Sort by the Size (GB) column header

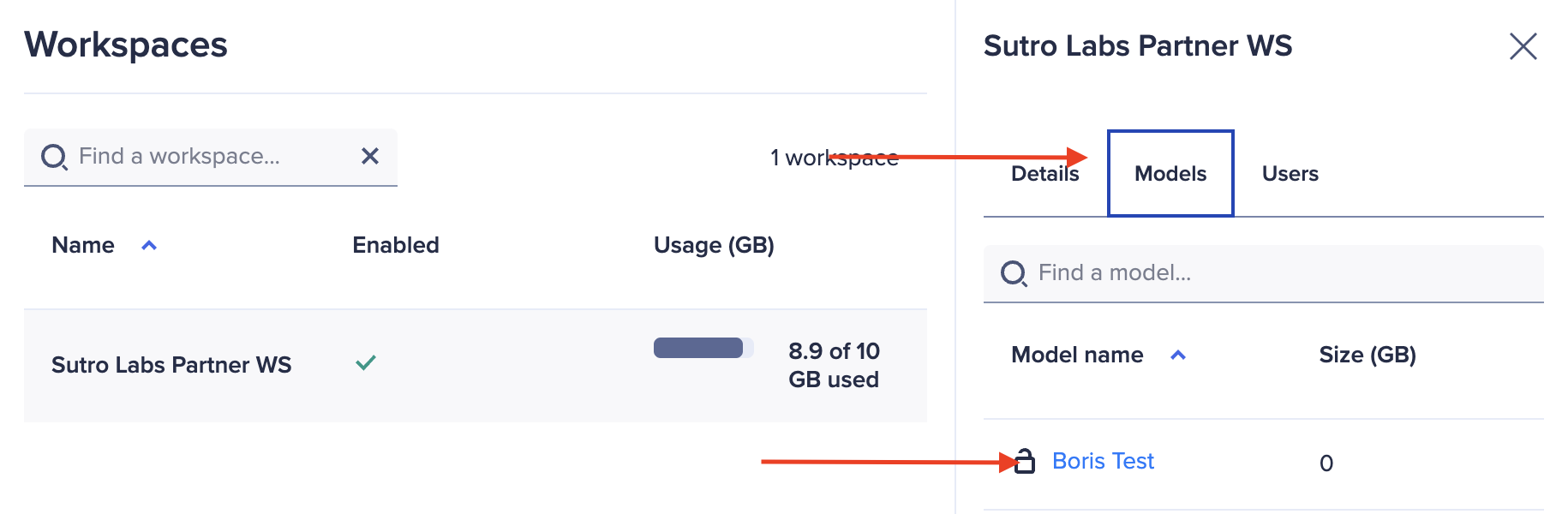point(1368,355)
